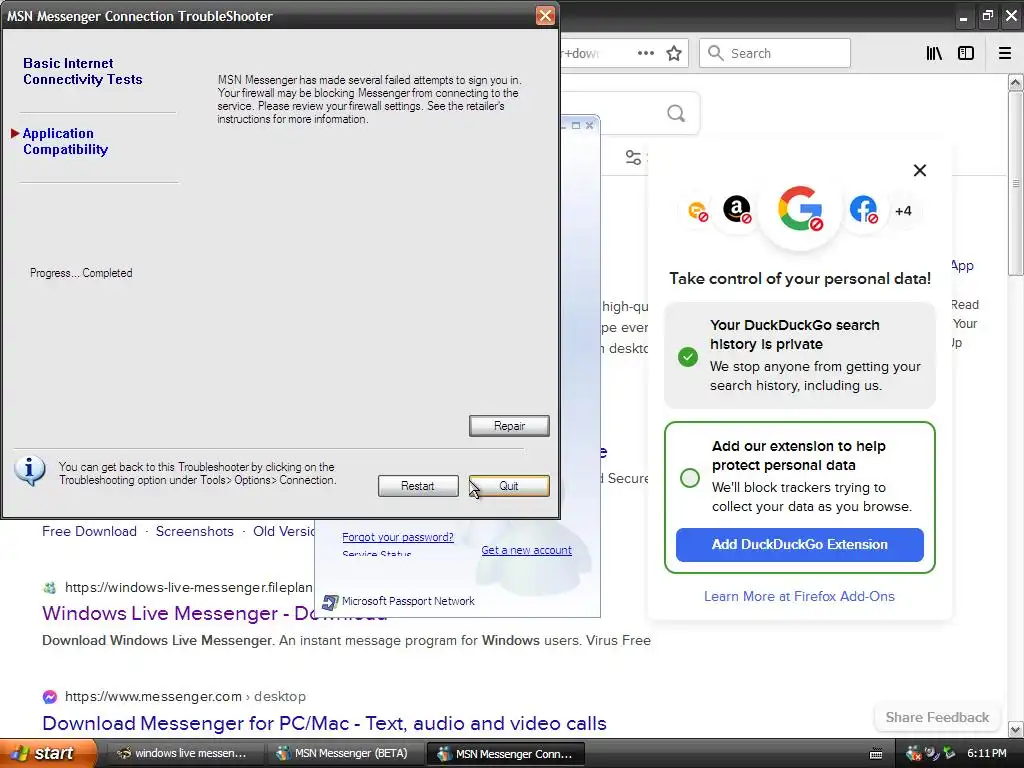This screenshot has width=1024, height=768.
Task: Click the vertical scrollbar thumb in Firefox
Action: click(1015, 184)
